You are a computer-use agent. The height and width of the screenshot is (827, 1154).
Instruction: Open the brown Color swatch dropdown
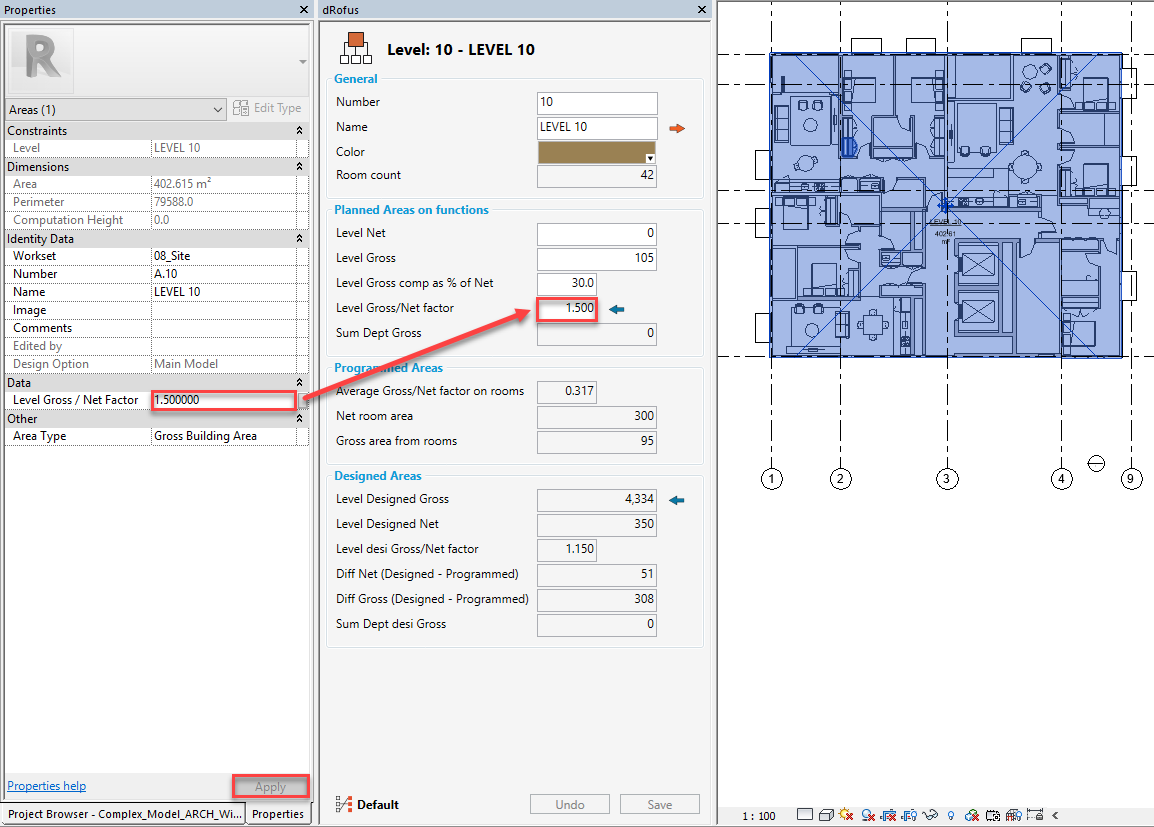pos(650,158)
